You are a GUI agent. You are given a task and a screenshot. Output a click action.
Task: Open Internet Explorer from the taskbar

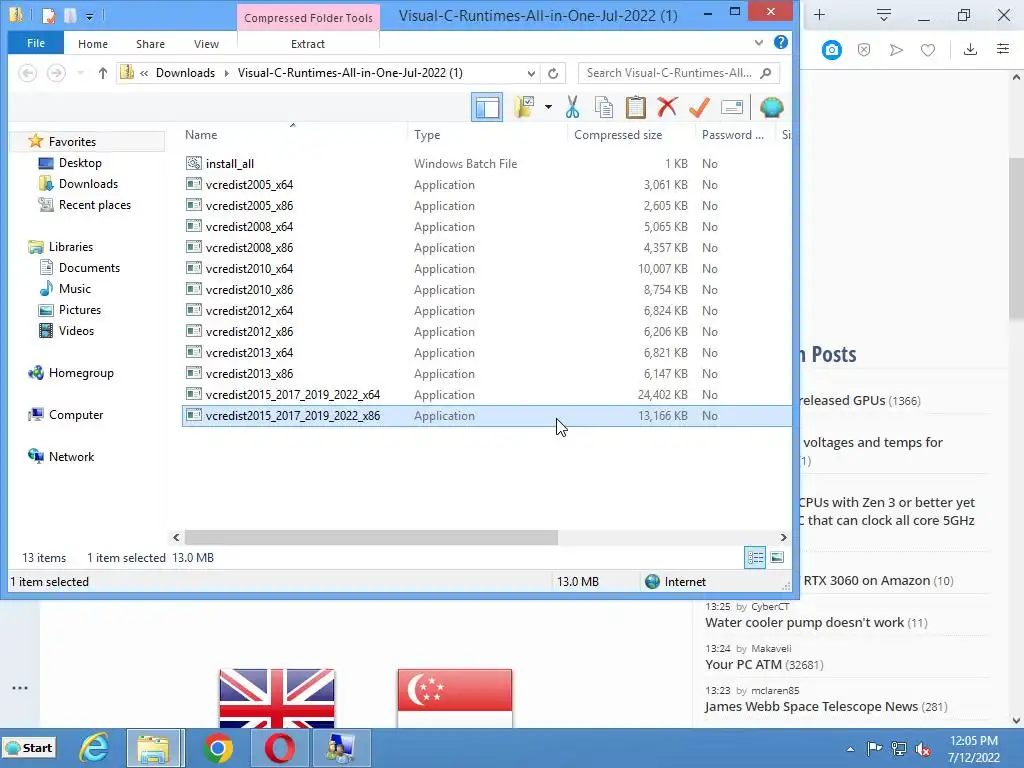pyautogui.click(x=93, y=748)
